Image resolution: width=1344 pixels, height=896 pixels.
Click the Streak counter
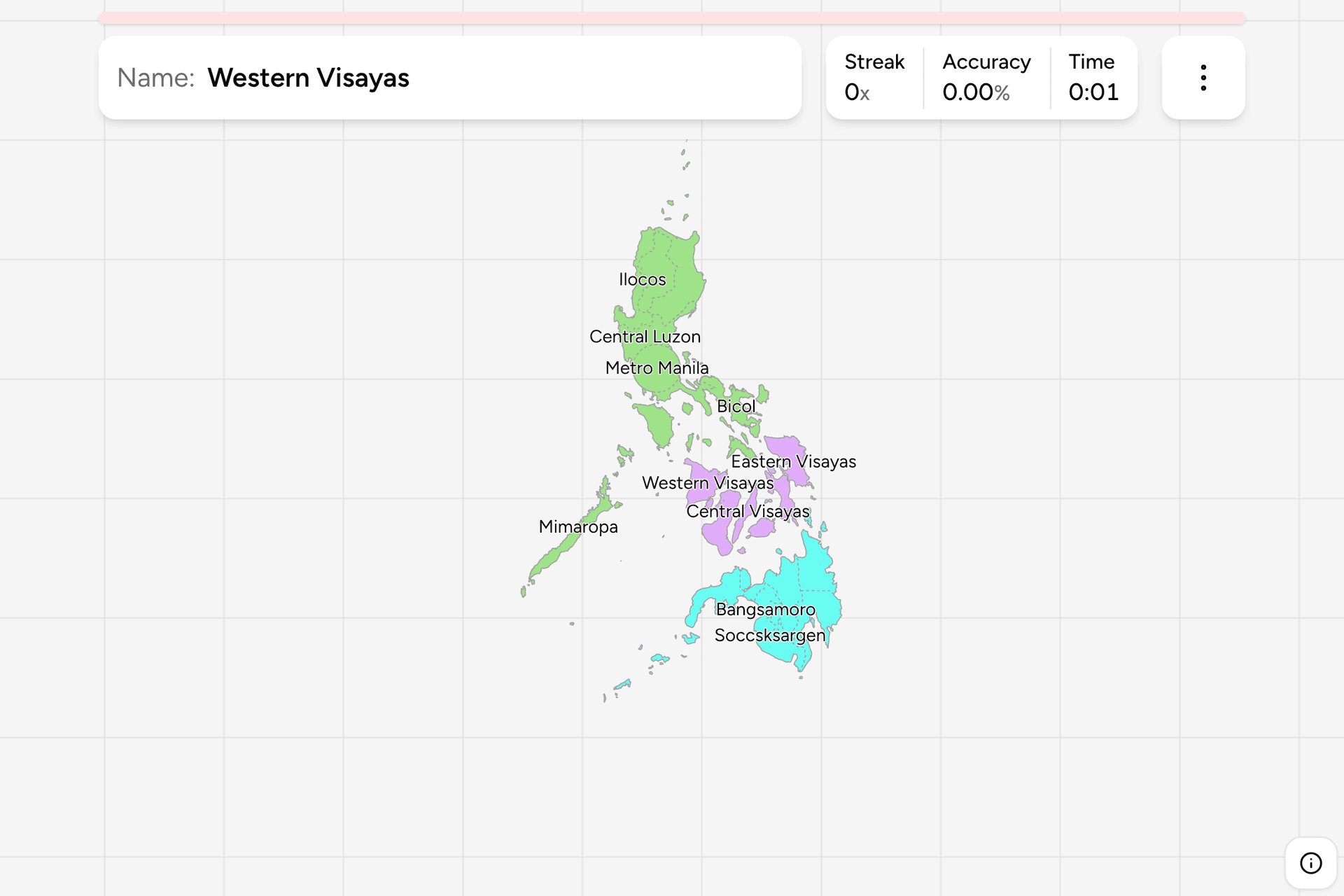(874, 78)
